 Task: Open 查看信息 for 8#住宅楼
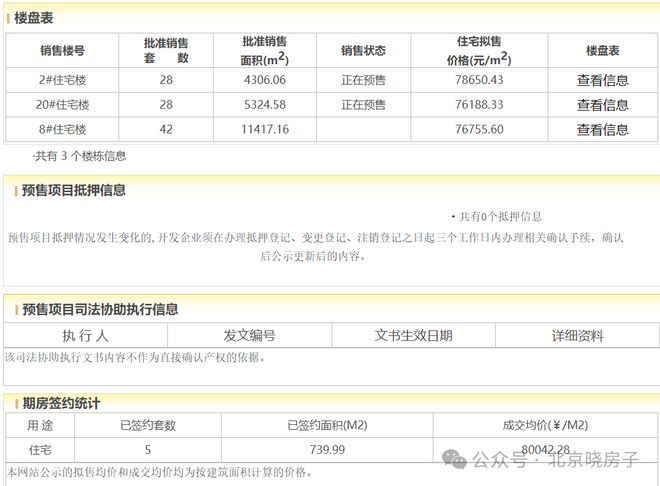pyautogui.click(x=602, y=130)
